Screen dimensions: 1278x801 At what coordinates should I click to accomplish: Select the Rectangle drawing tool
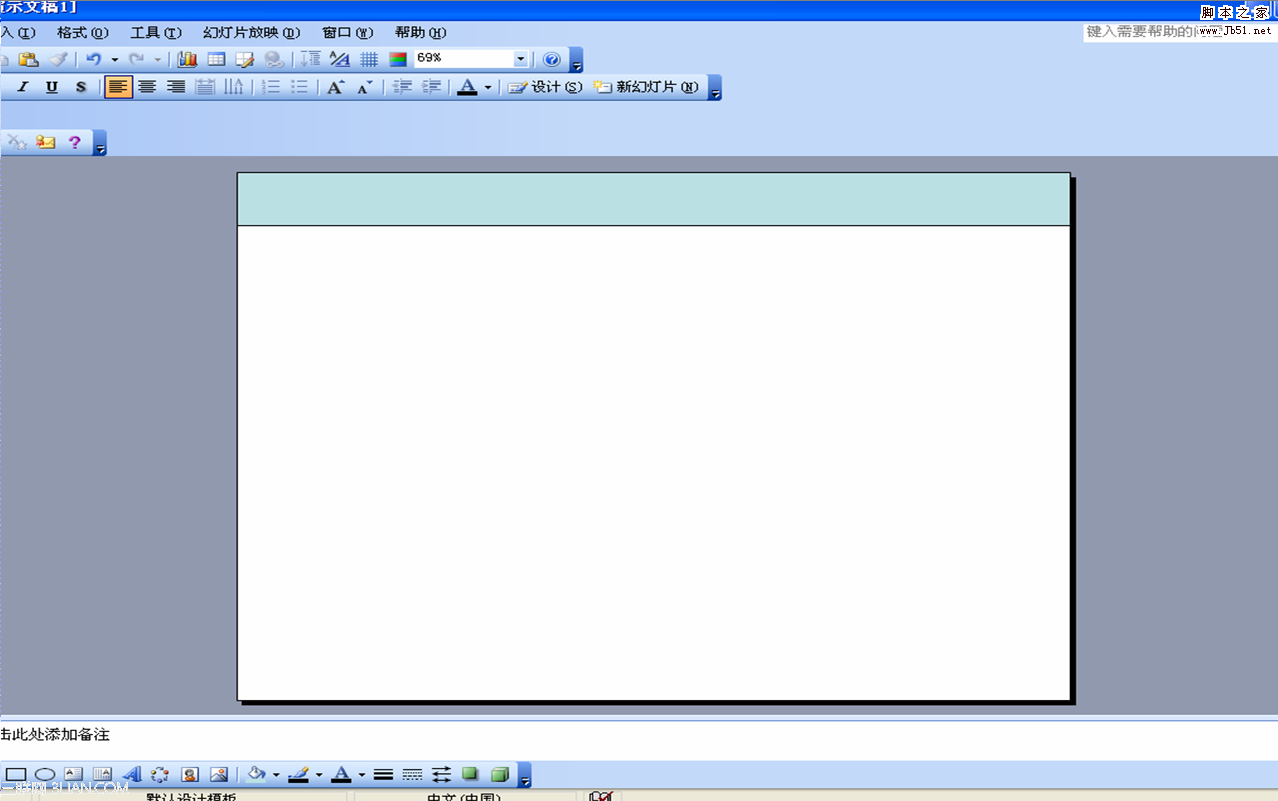(16, 775)
